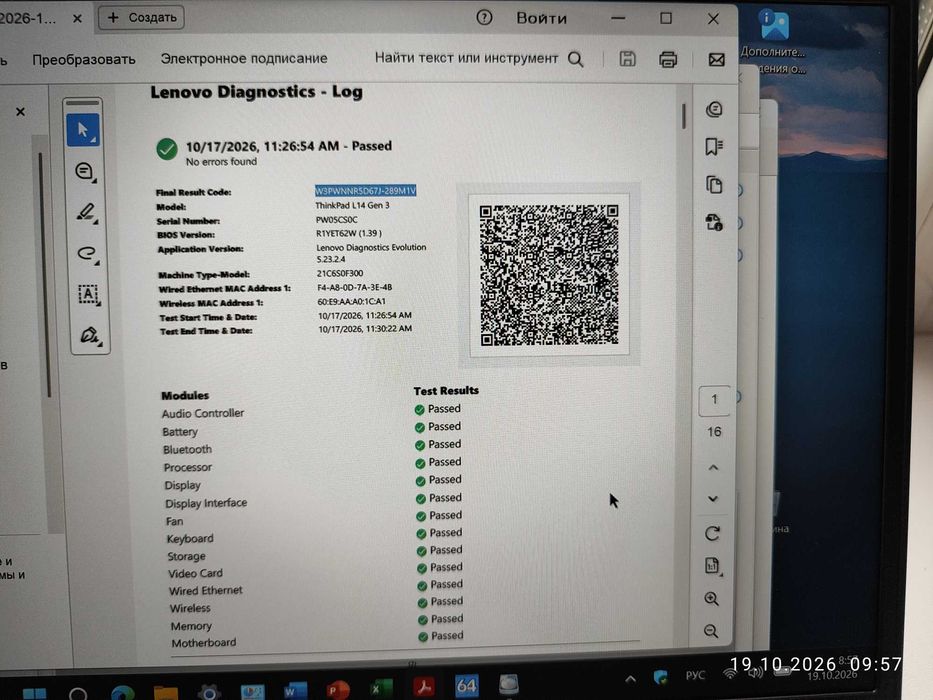The width and height of the screenshot is (933, 700).
Task: Open the Help question mark icon
Action: 484,18
